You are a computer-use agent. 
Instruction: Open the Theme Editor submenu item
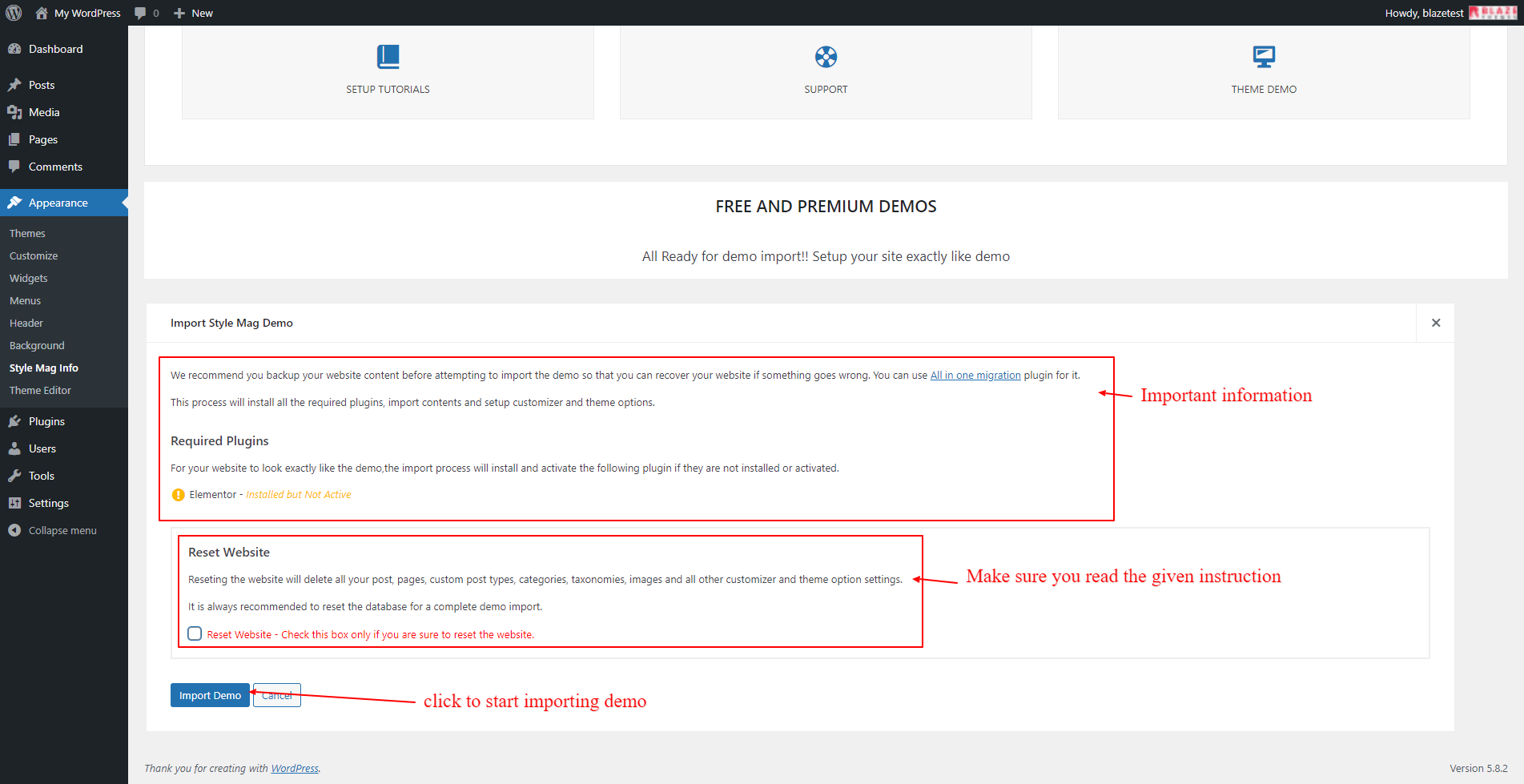40,390
